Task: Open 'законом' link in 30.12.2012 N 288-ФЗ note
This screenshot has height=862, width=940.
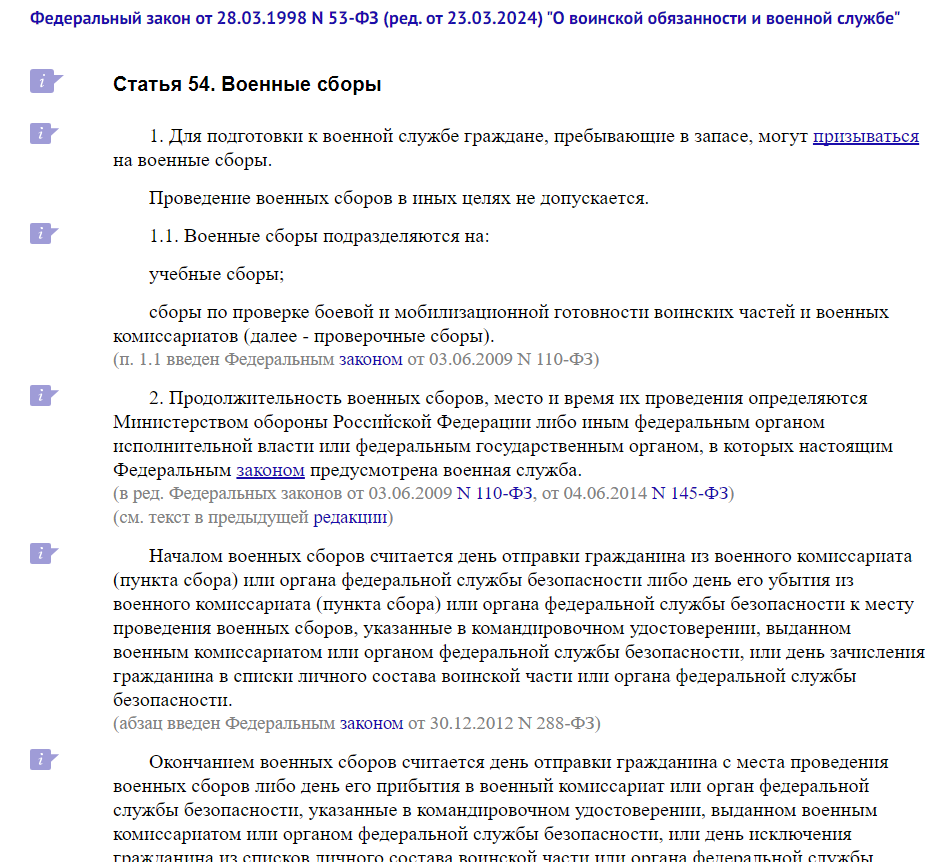Action: point(372,724)
